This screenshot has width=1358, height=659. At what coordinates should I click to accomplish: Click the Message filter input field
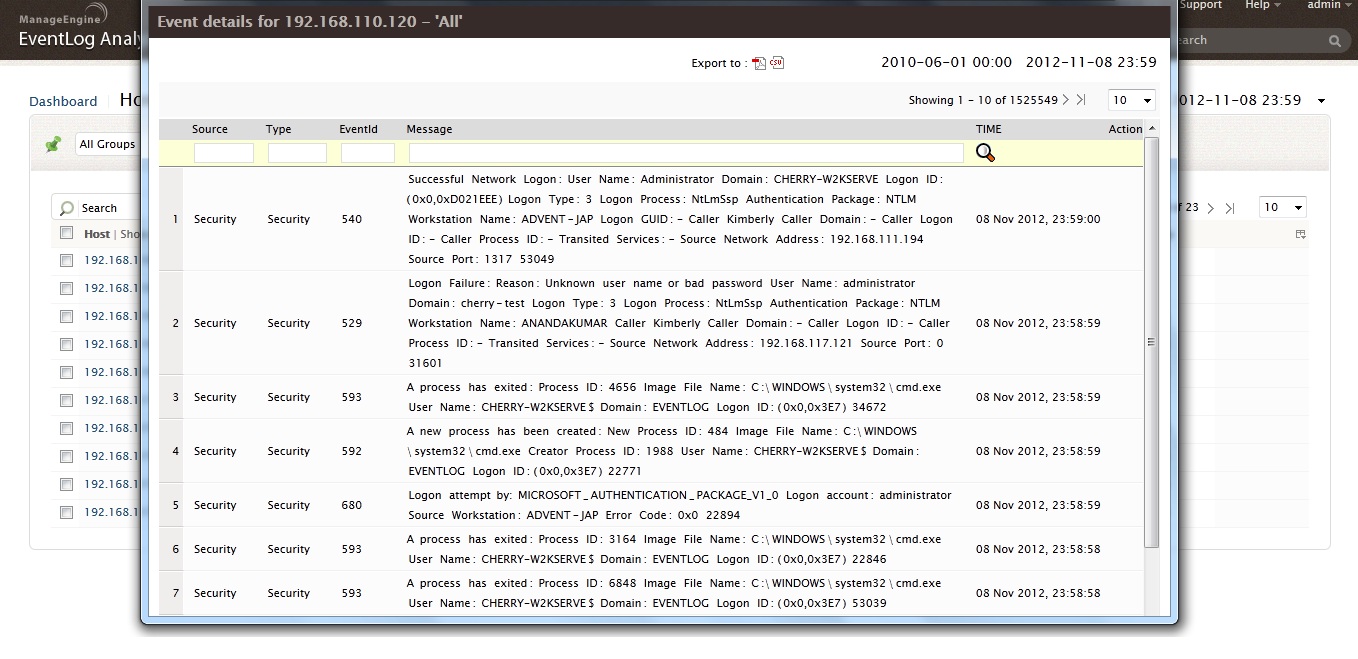(x=686, y=153)
